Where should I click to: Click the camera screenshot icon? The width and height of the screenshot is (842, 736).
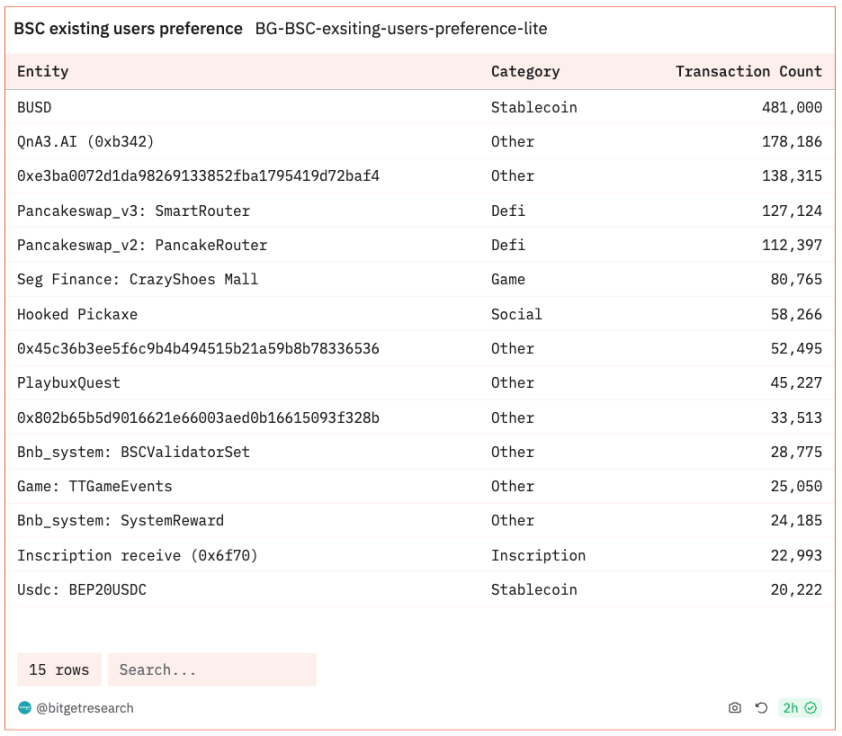[x=735, y=708]
